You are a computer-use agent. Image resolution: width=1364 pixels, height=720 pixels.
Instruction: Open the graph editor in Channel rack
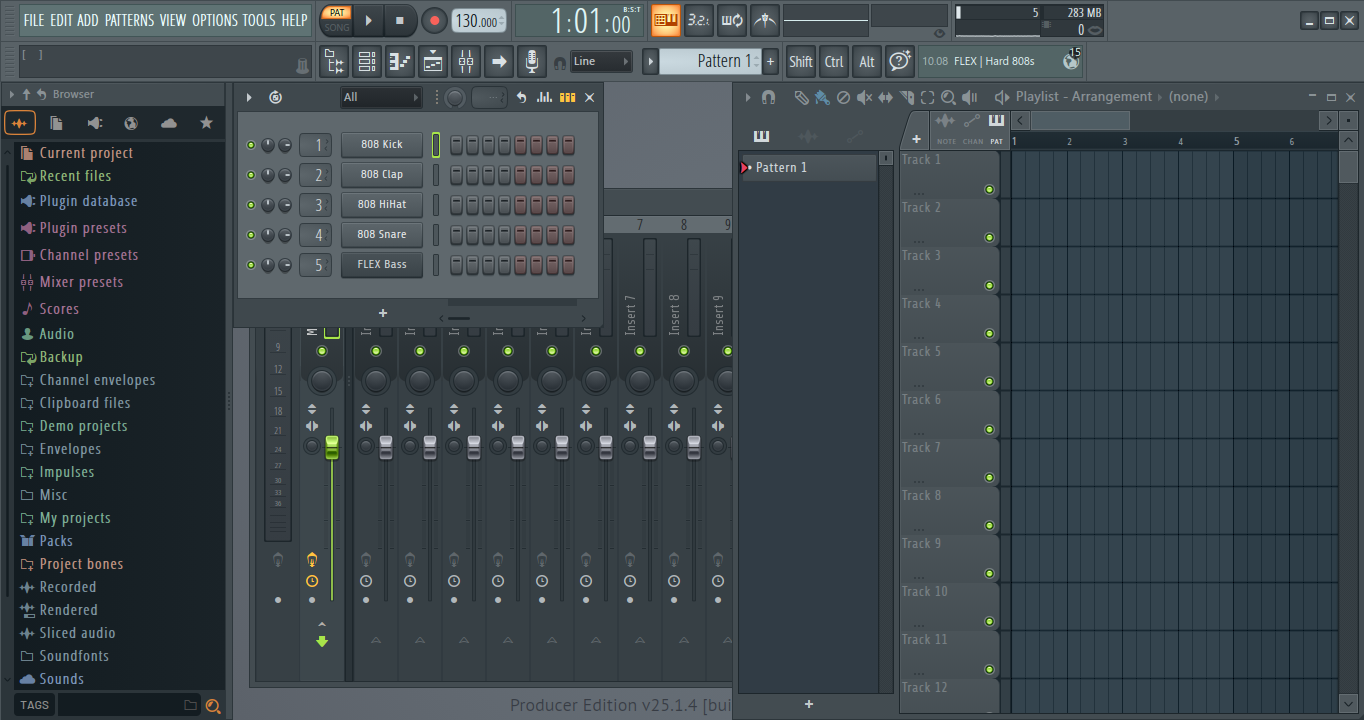[x=544, y=97]
